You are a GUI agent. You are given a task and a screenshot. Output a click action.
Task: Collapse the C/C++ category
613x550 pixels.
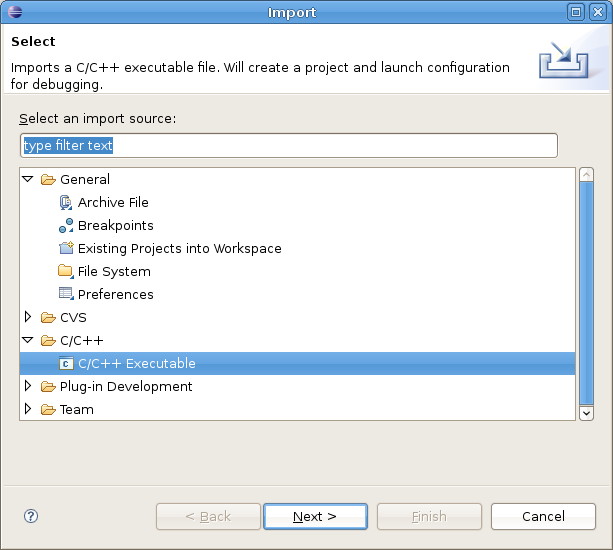28,340
